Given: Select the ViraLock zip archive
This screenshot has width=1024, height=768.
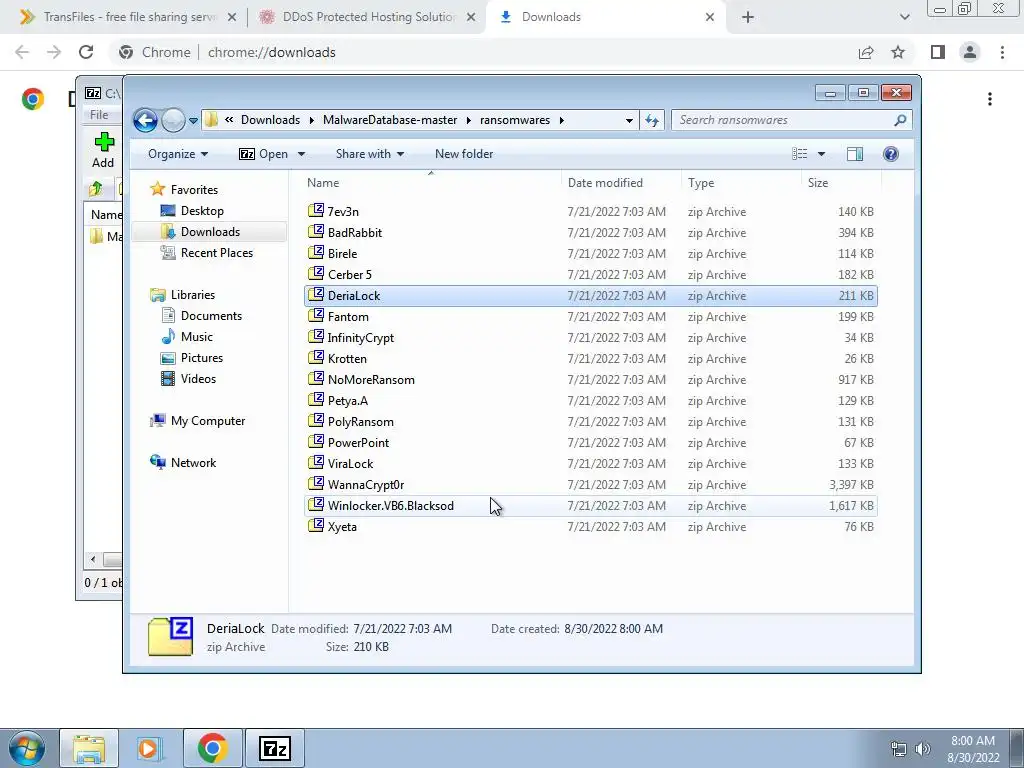Looking at the screenshot, I should pyautogui.click(x=590, y=464).
